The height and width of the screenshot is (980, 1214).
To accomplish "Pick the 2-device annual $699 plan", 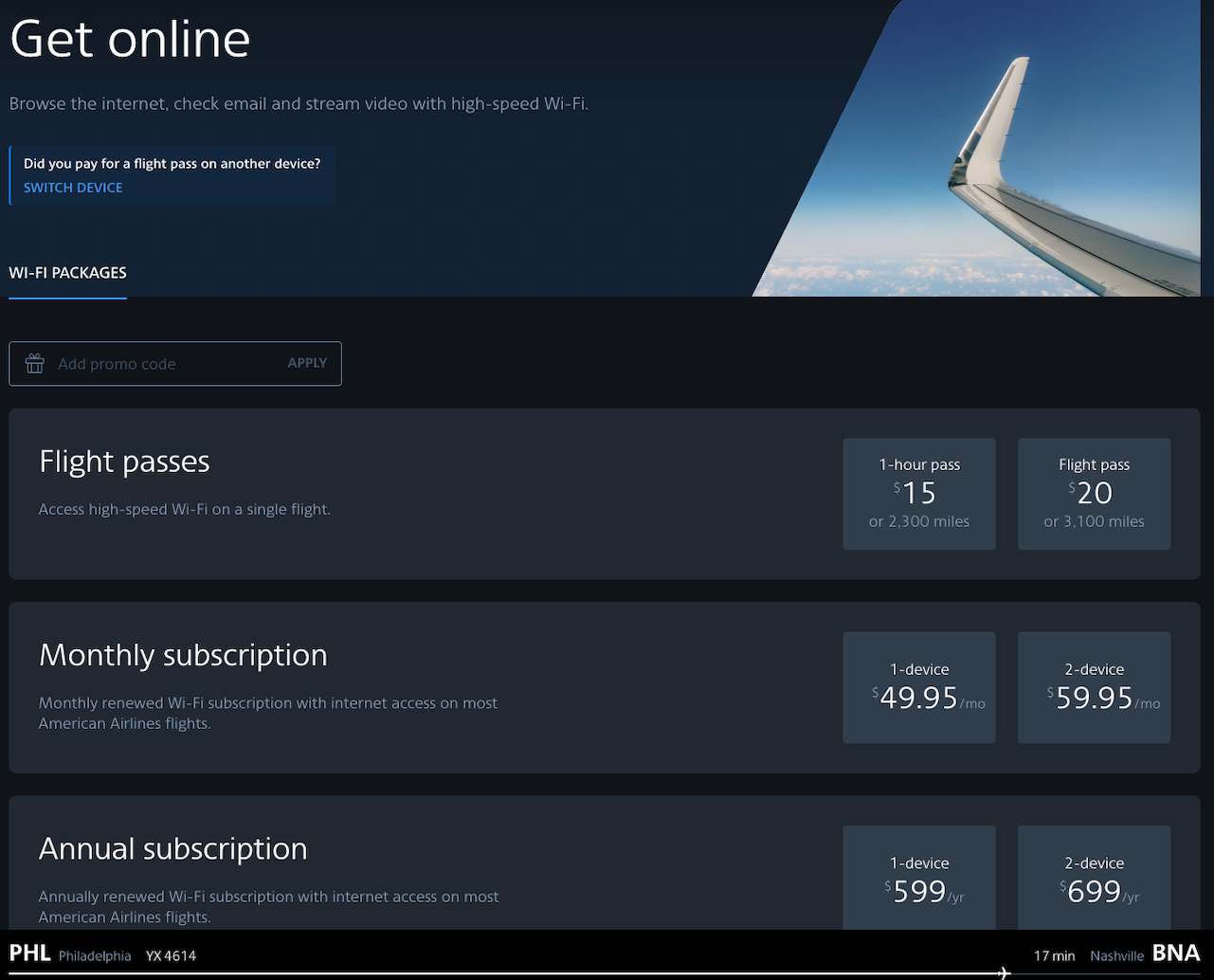I will (1094, 879).
